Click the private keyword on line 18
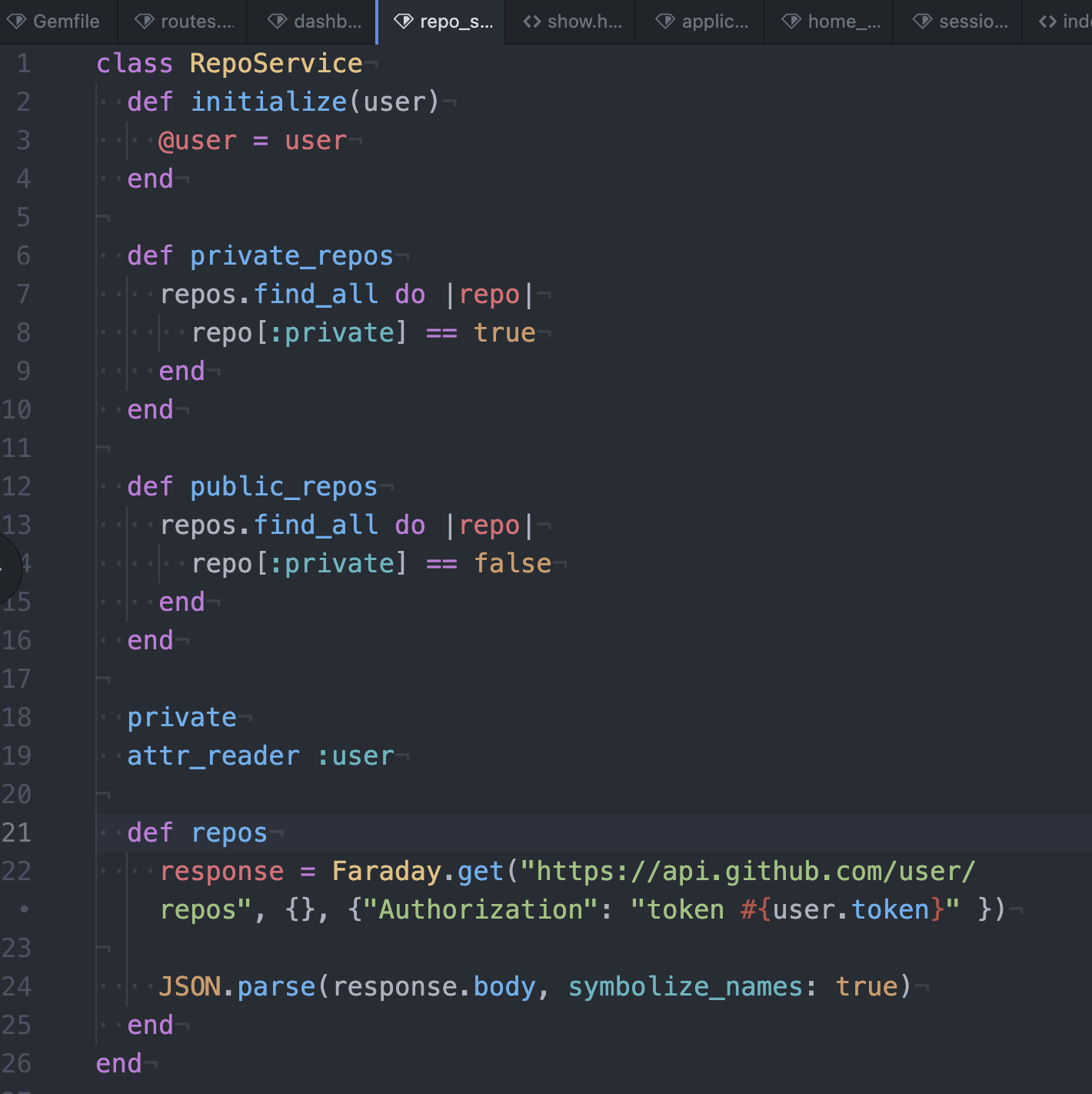This screenshot has width=1092, height=1094. (181, 717)
